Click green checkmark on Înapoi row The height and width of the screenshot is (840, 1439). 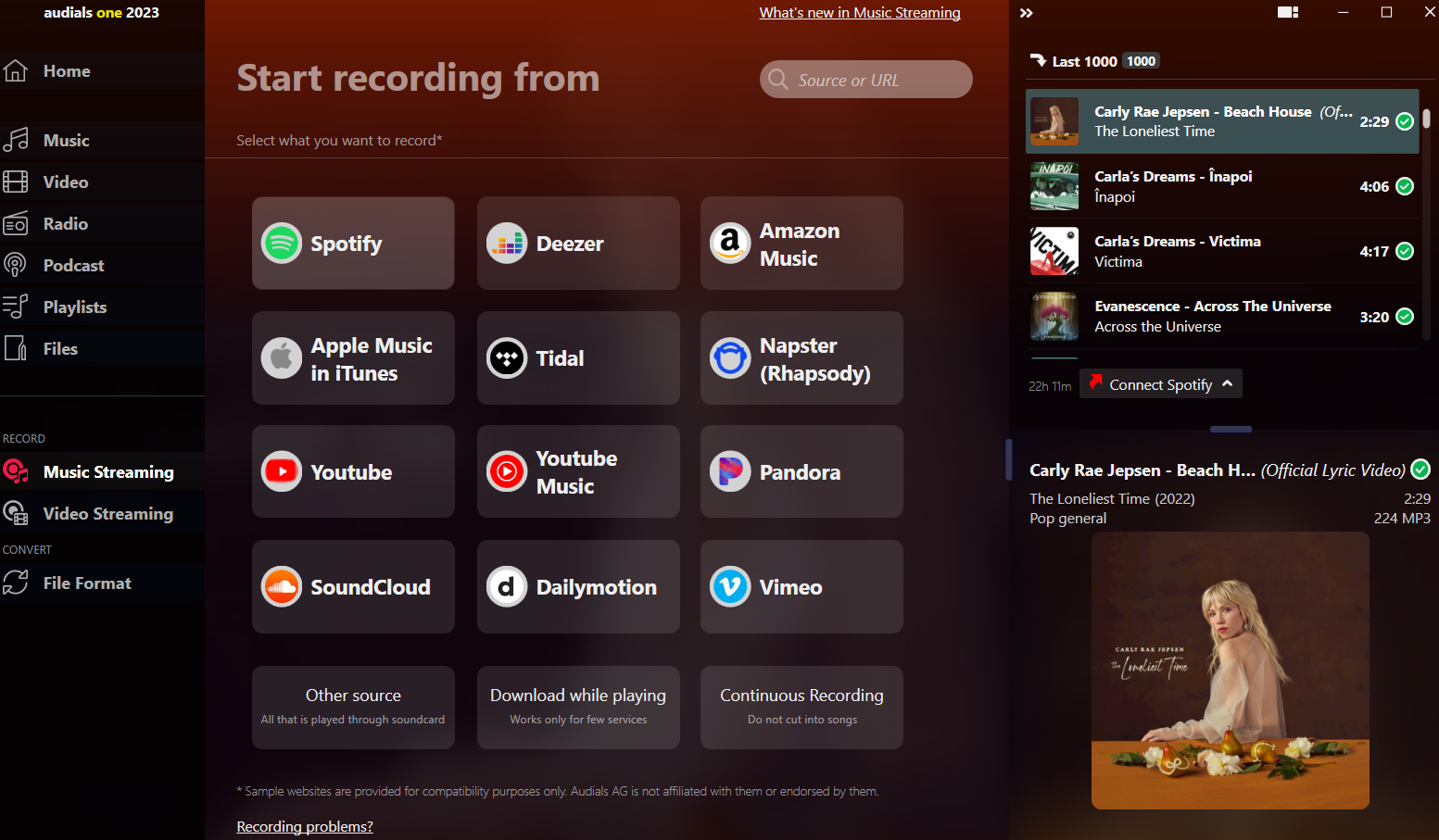point(1405,186)
